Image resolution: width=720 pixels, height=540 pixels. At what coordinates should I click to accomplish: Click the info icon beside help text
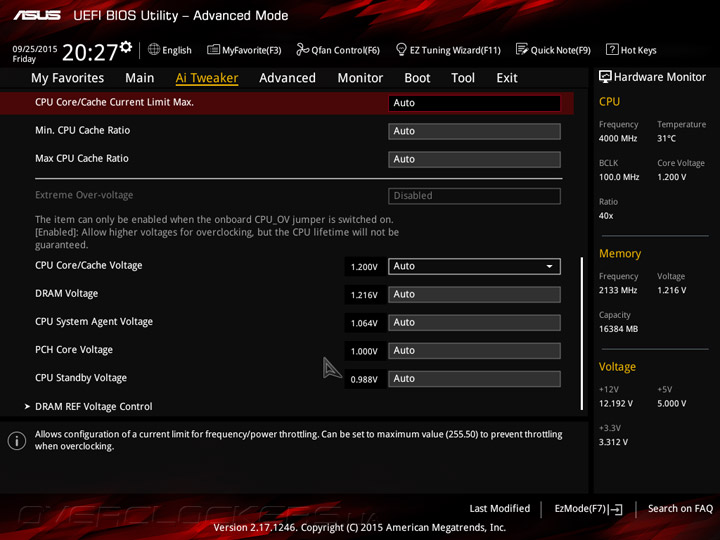17,441
